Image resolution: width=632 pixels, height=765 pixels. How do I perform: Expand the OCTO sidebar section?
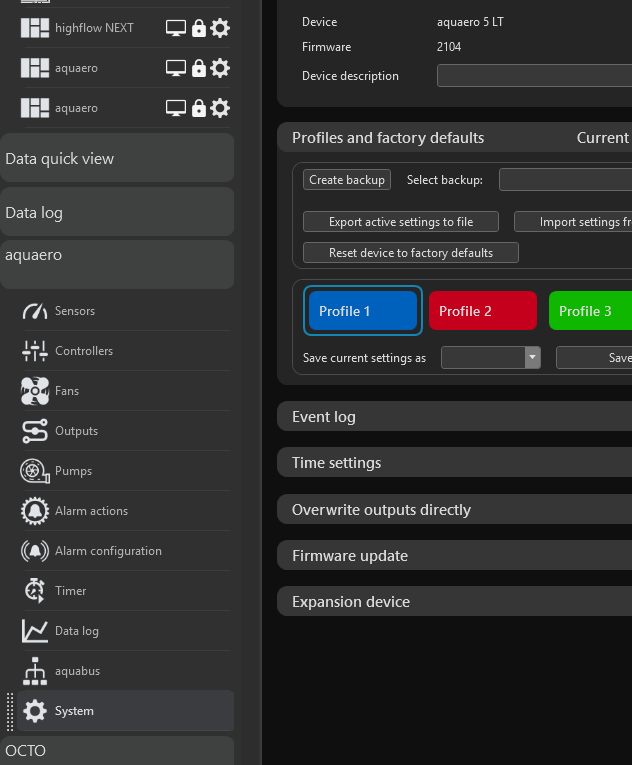[x=117, y=750]
